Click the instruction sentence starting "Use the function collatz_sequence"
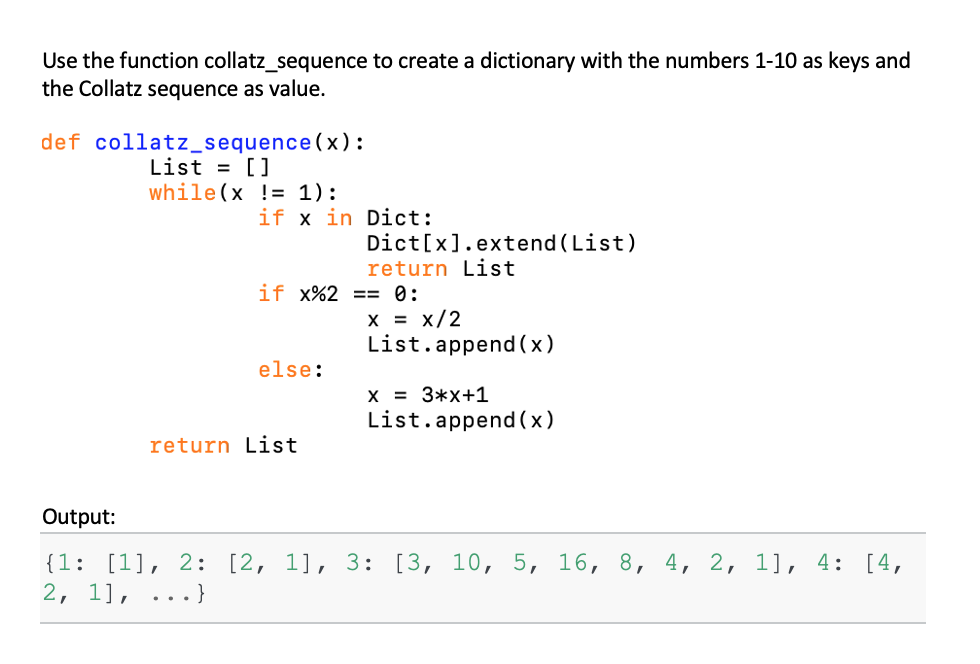Screen dimensions: 980x664 [476, 74]
